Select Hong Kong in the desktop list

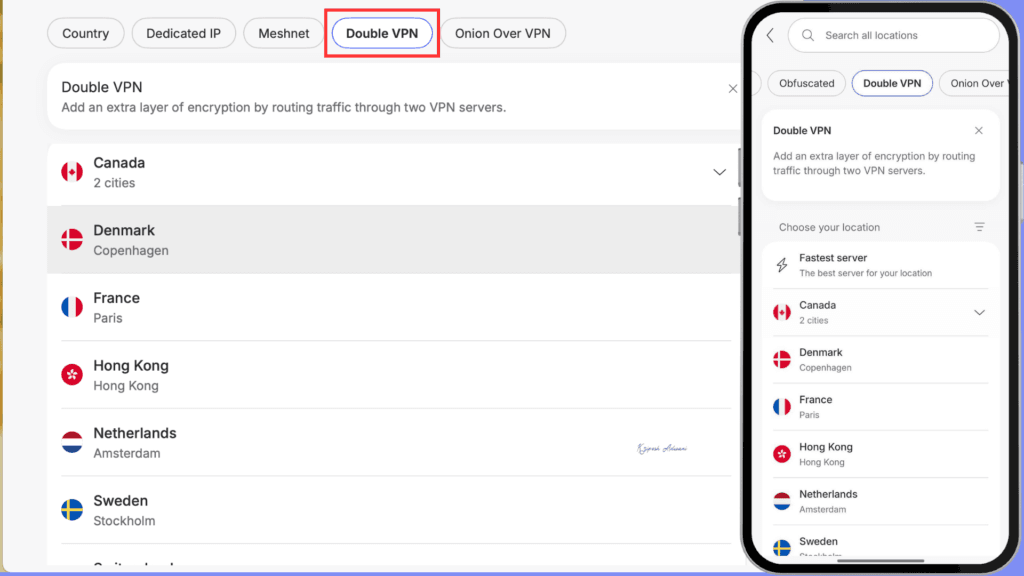point(392,375)
